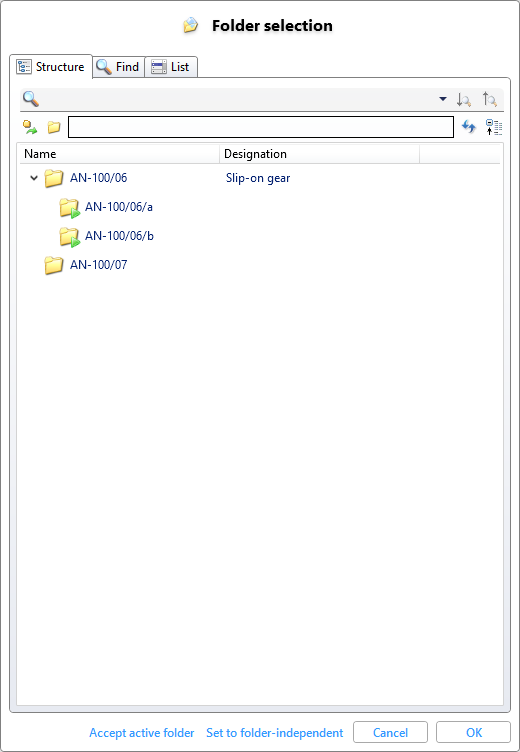Image resolution: width=520 pixels, height=752 pixels.
Task: Open the search filter dropdown arrow
Action: click(443, 99)
